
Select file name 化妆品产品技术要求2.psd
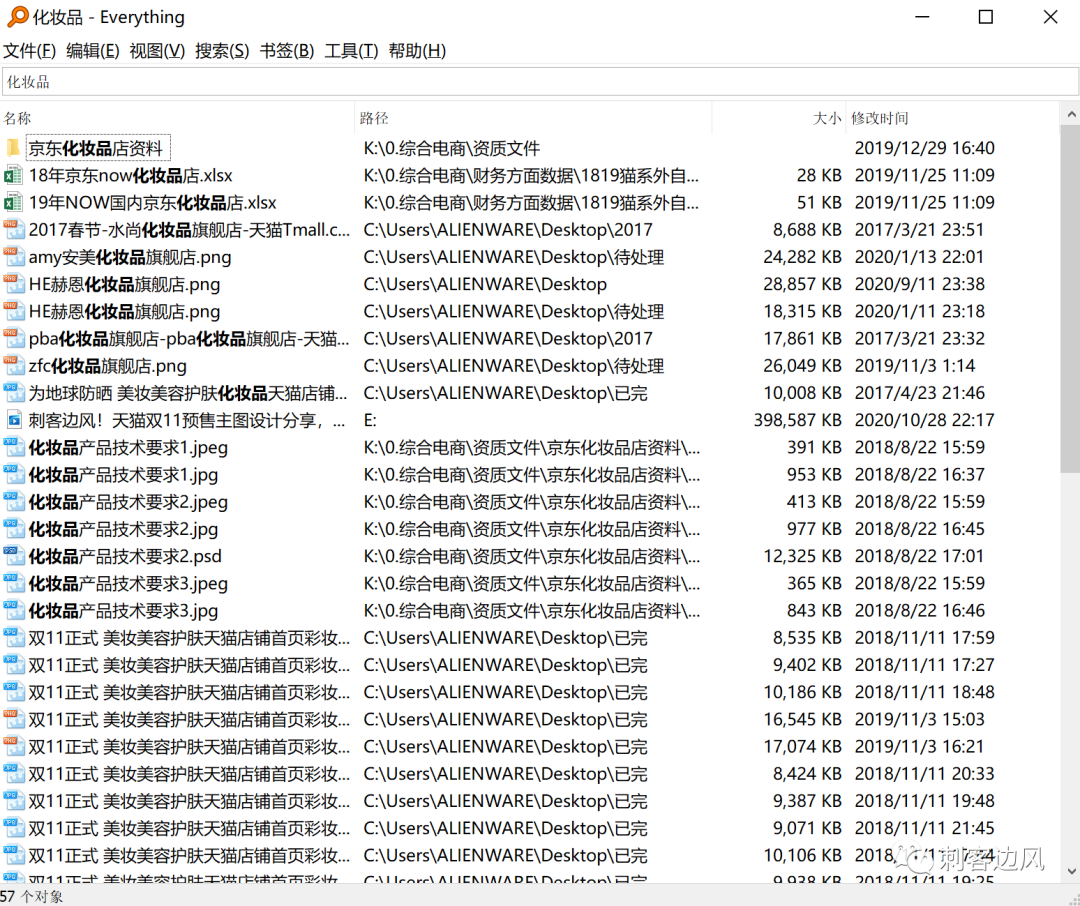125,556
